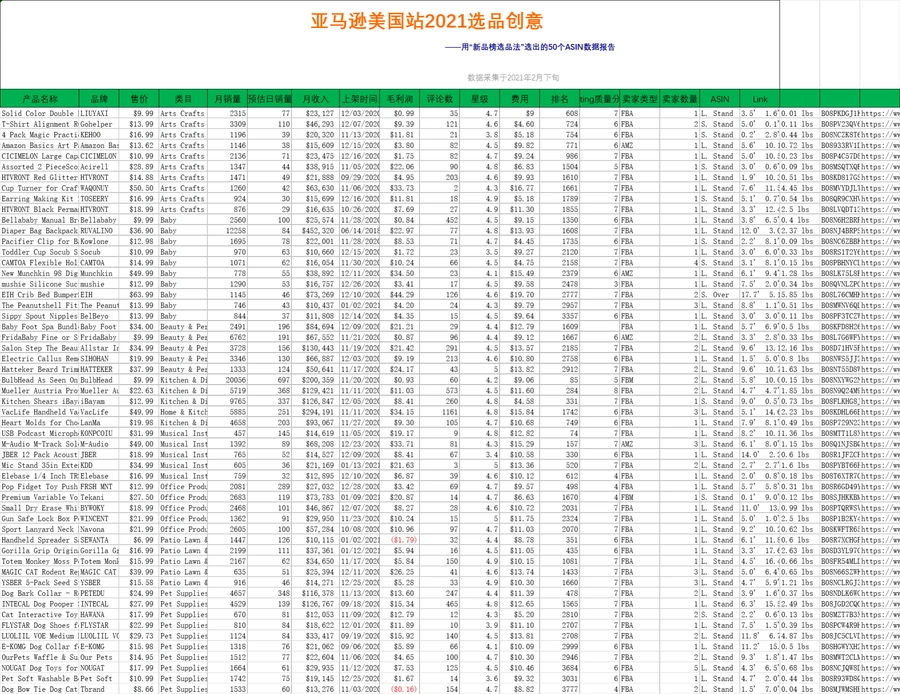Click the 月收入 column header

(315, 99)
